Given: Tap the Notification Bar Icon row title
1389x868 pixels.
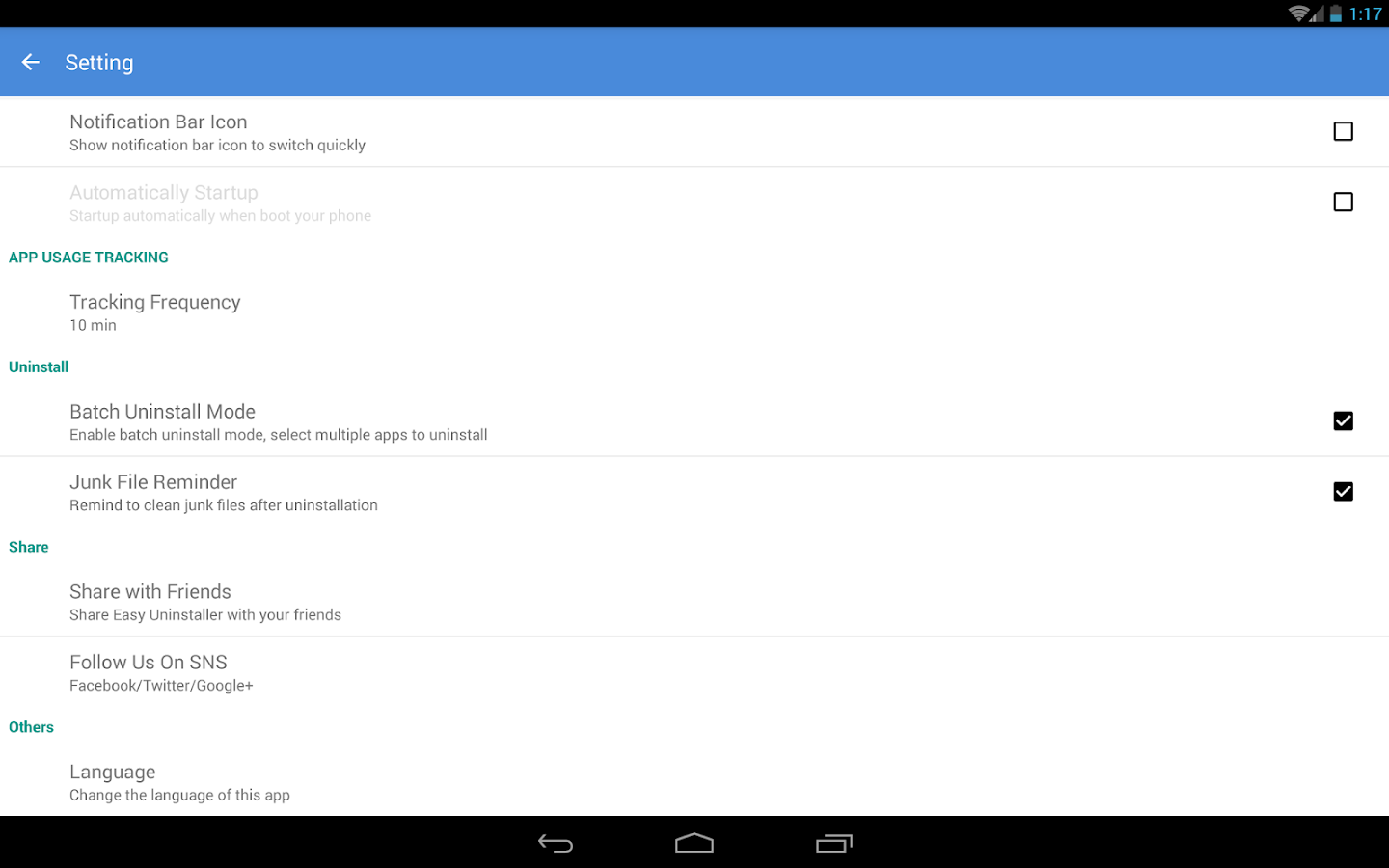Looking at the screenshot, I should (x=158, y=122).
